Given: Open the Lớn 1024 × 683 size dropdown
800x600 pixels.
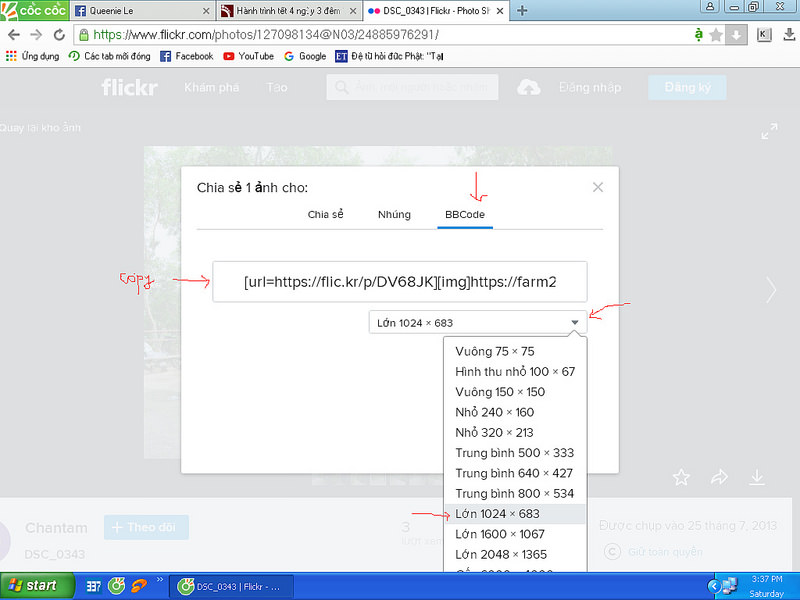Looking at the screenshot, I should [x=478, y=322].
